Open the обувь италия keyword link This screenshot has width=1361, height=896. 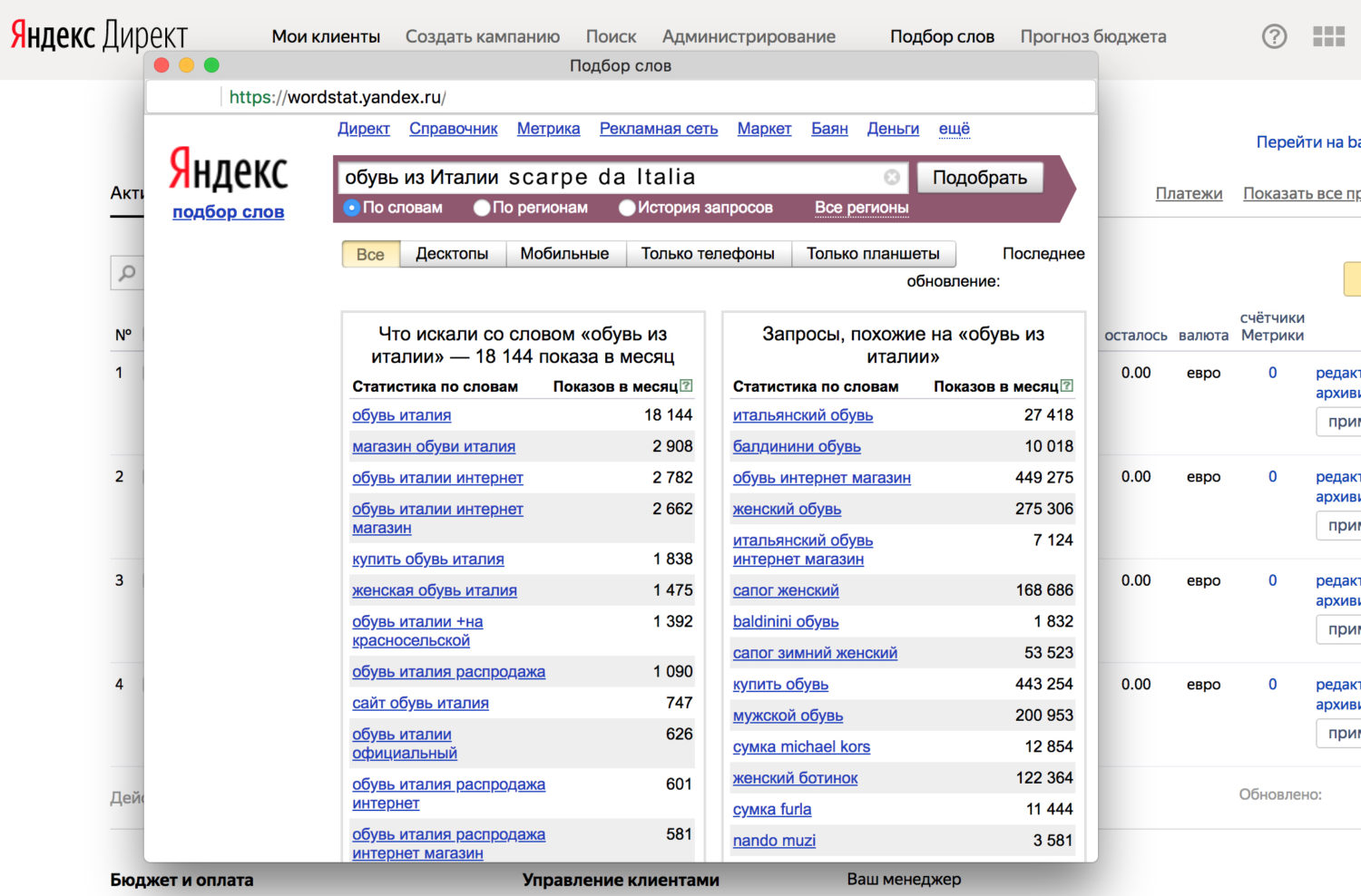402,415
